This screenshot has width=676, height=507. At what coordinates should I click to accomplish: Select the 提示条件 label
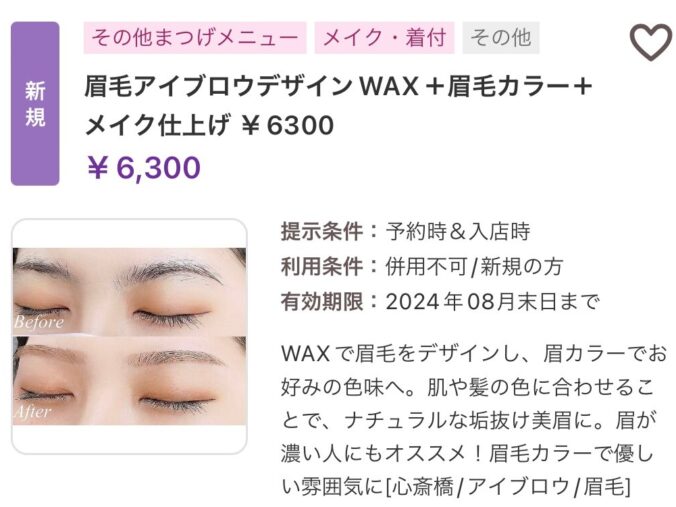[x=322, y=232]
